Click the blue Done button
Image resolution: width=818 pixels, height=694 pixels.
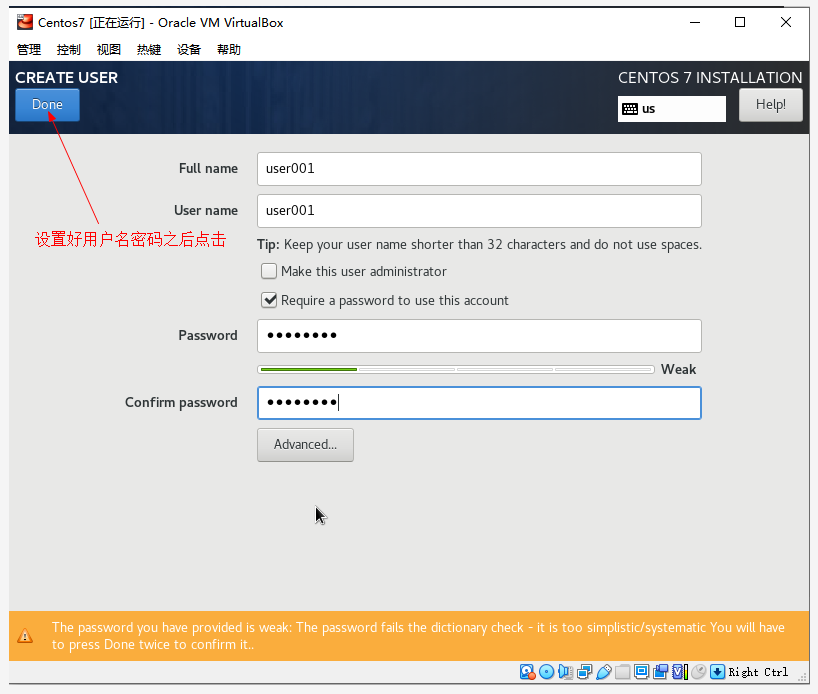pyautogui.click(x=47, y=105)
